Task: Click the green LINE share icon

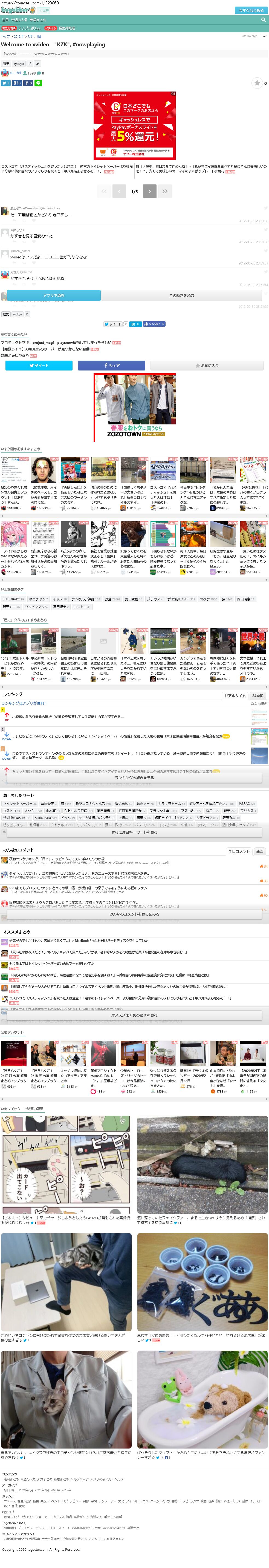Action: (x=39, y=83)
